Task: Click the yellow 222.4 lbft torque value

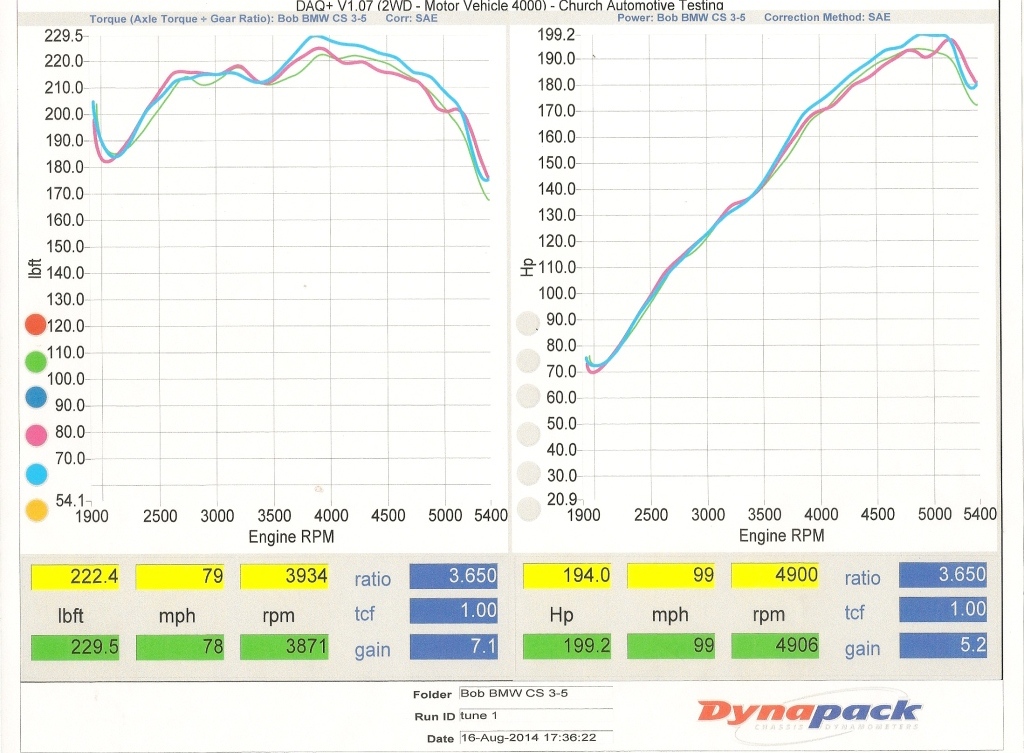Action: [x=75, y=577]
